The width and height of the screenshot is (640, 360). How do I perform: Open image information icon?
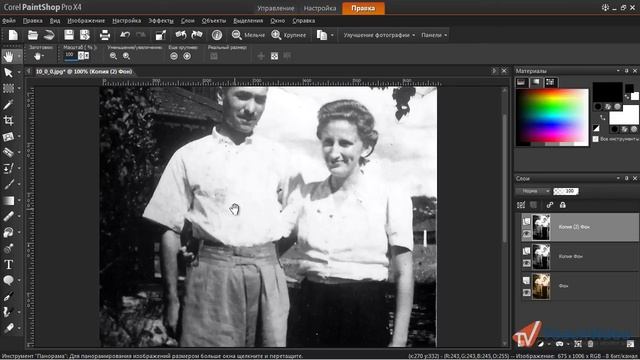(x=217, y=35)
